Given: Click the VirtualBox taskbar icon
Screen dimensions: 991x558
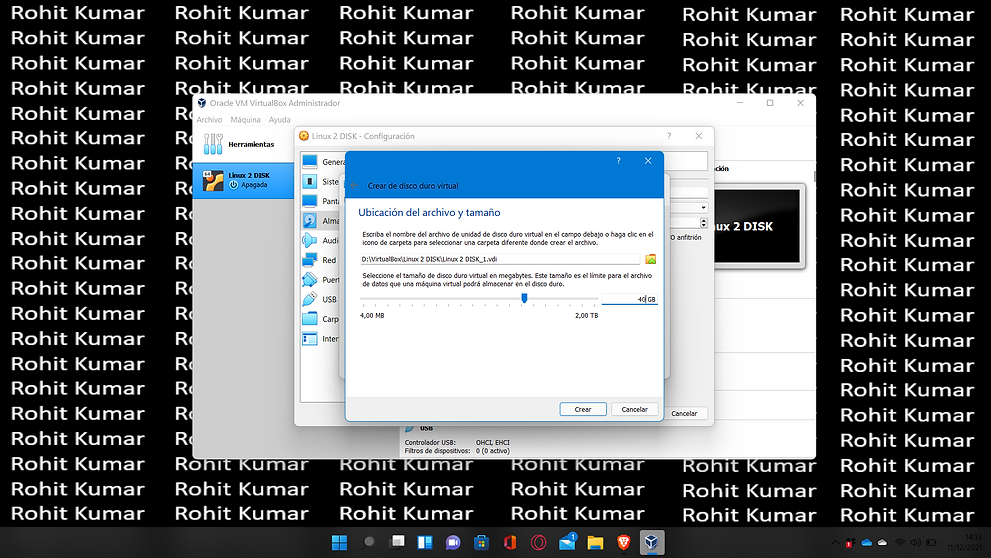Looking at the screenshot, I should tap(652, 542).
